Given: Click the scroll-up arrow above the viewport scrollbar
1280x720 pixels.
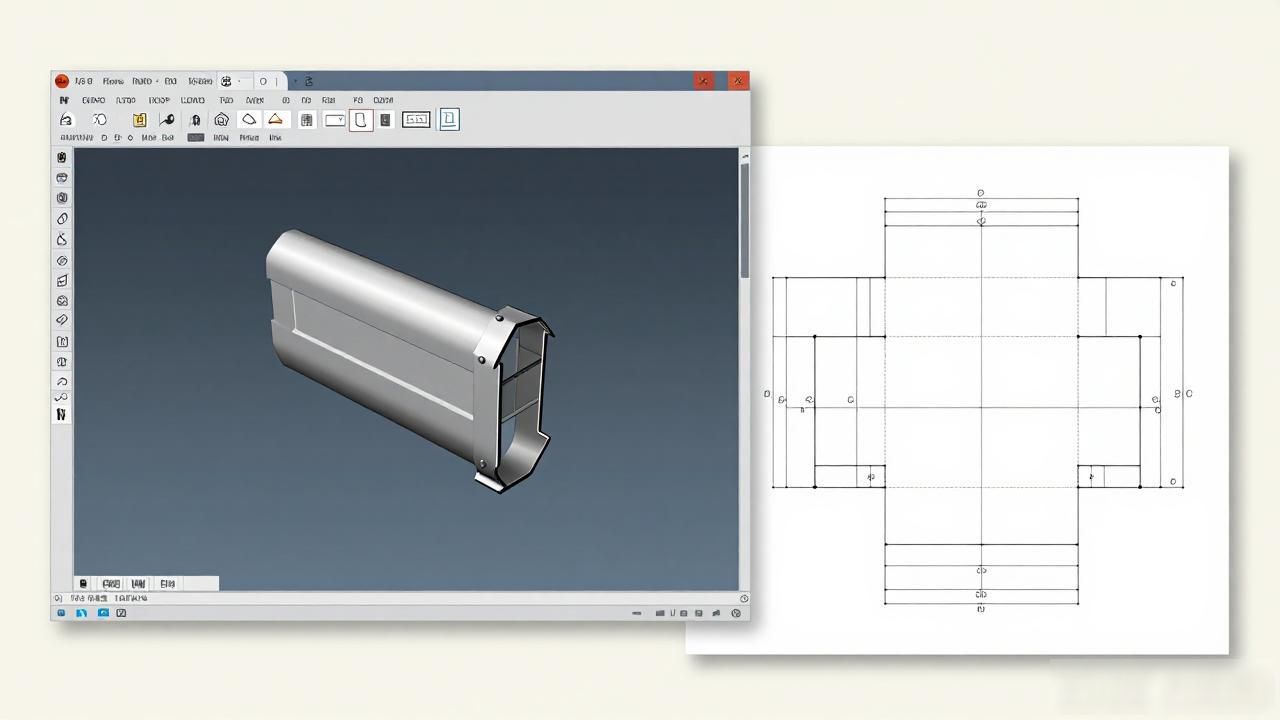Looking at the screenshot, I should [744, 156].
